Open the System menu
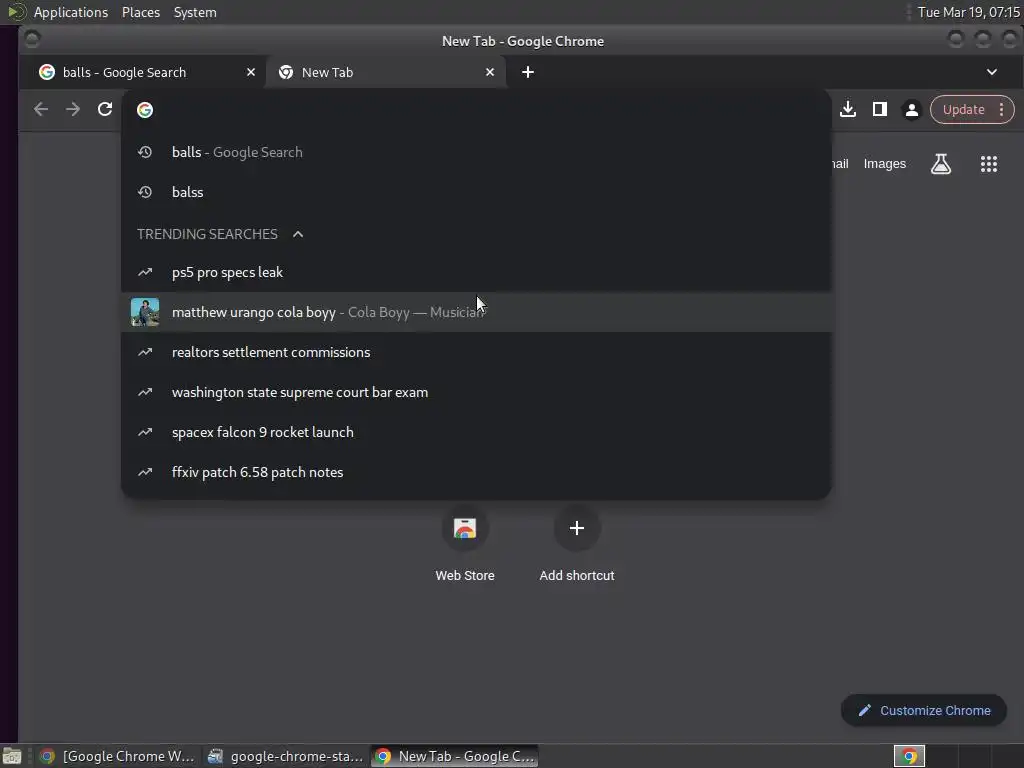1024x768 pixels. tap(195, 12)
